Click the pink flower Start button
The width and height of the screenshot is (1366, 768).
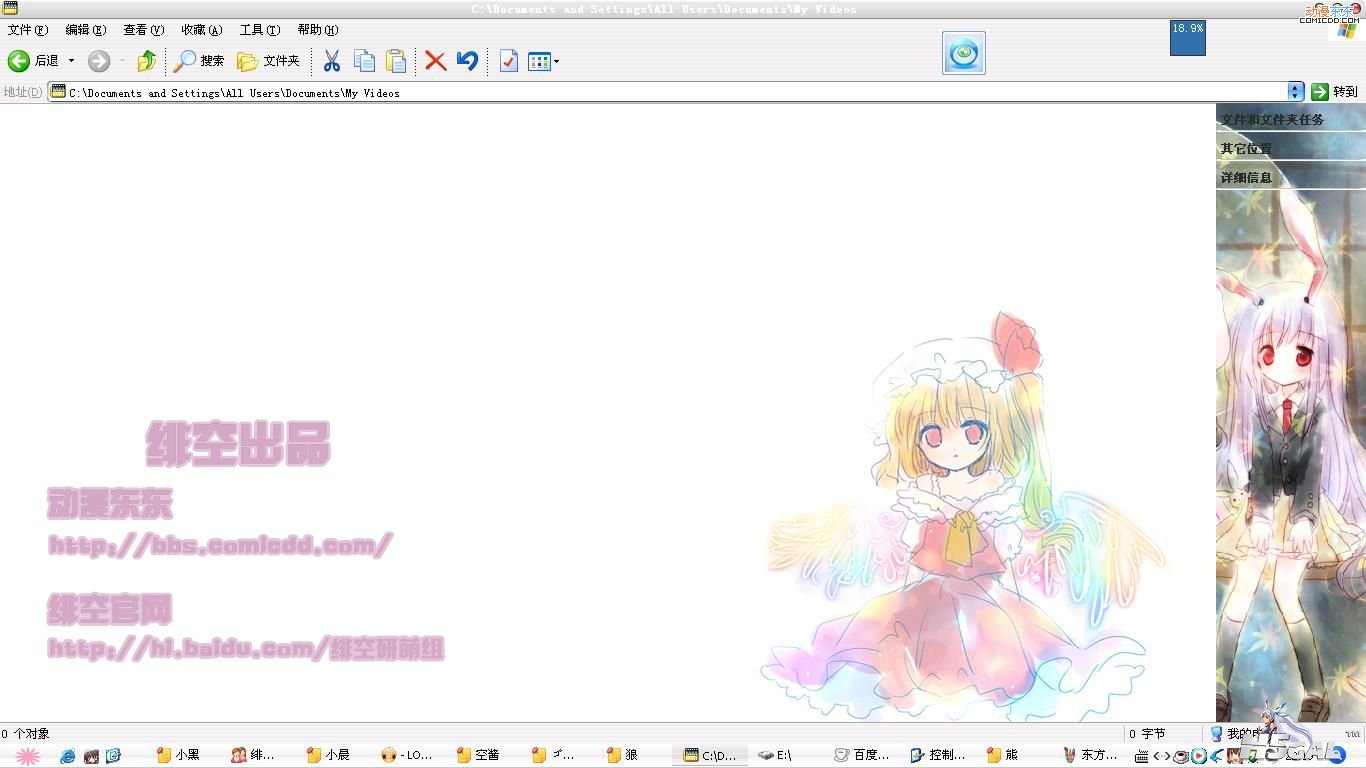pyautogui.click(x=27, y=756)
